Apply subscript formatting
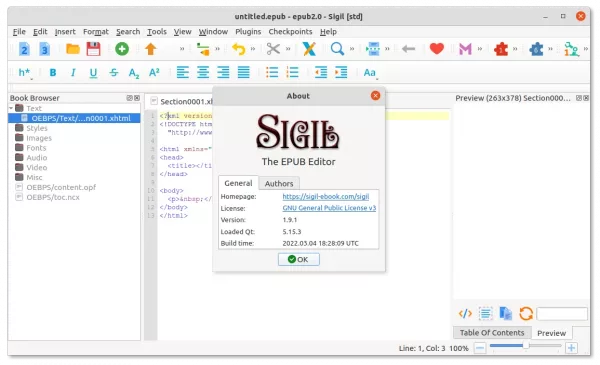 point(134,73)
